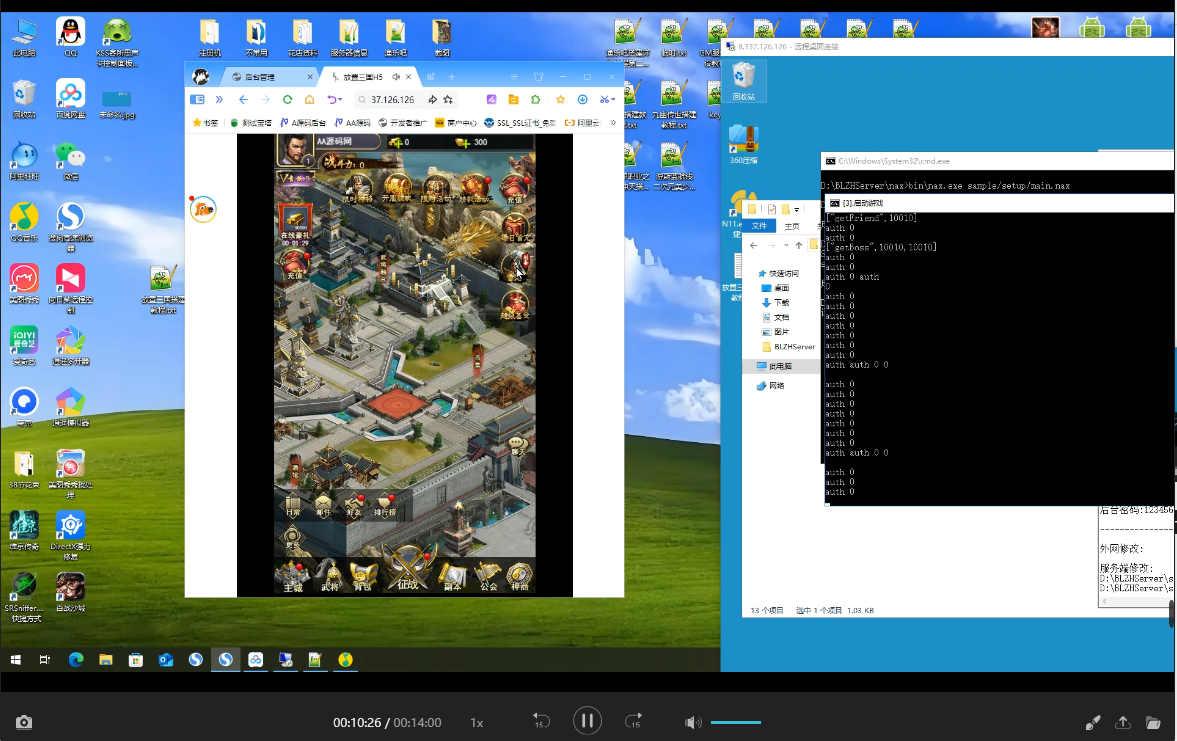Open the browser downloads button
The image size is (1177, 741).
pos(582,99)
